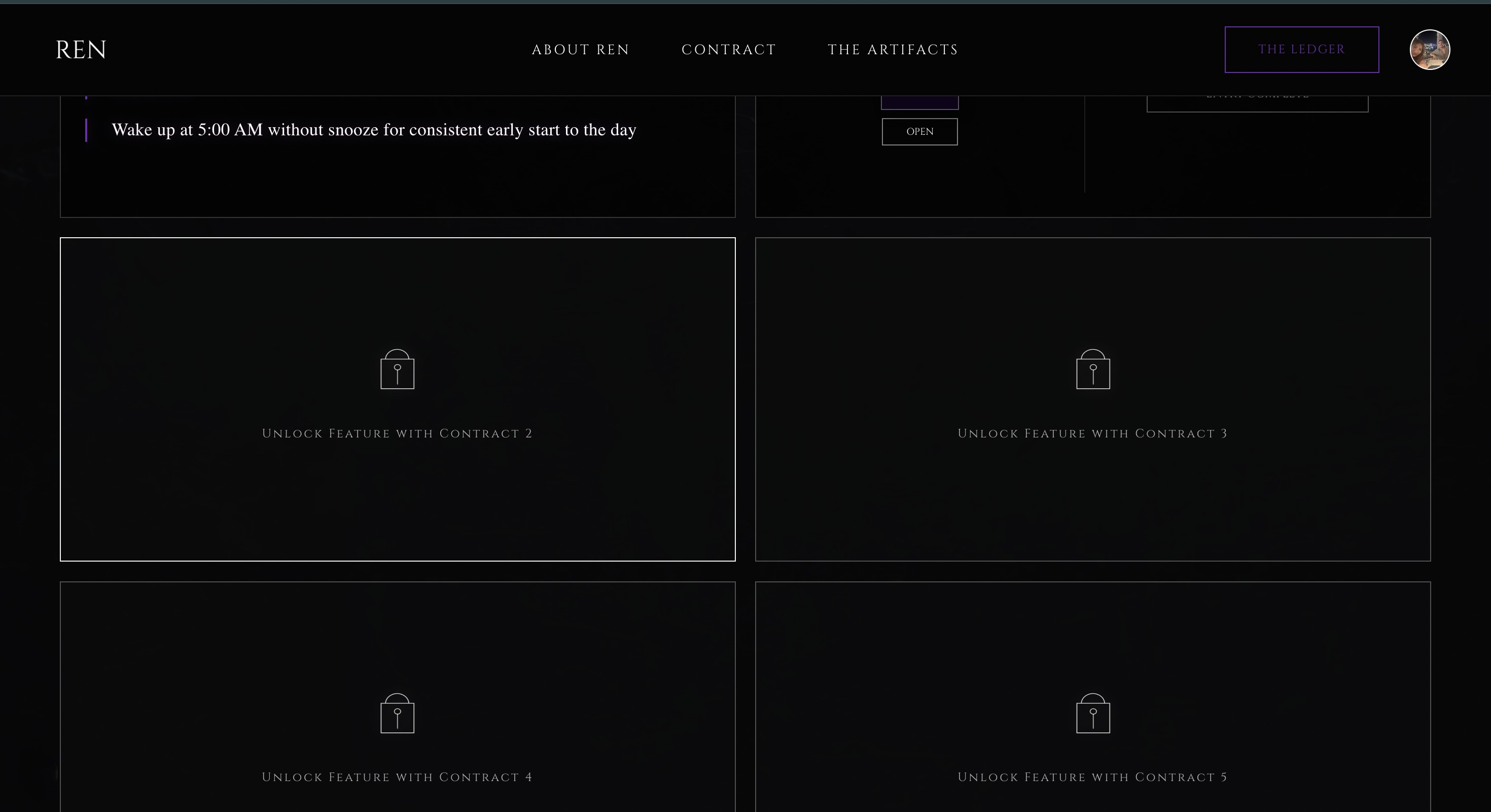Click the purple accent bar beside wake-up goal
Viewport: 1491px width, 812px height.
[x=86, y=130]
